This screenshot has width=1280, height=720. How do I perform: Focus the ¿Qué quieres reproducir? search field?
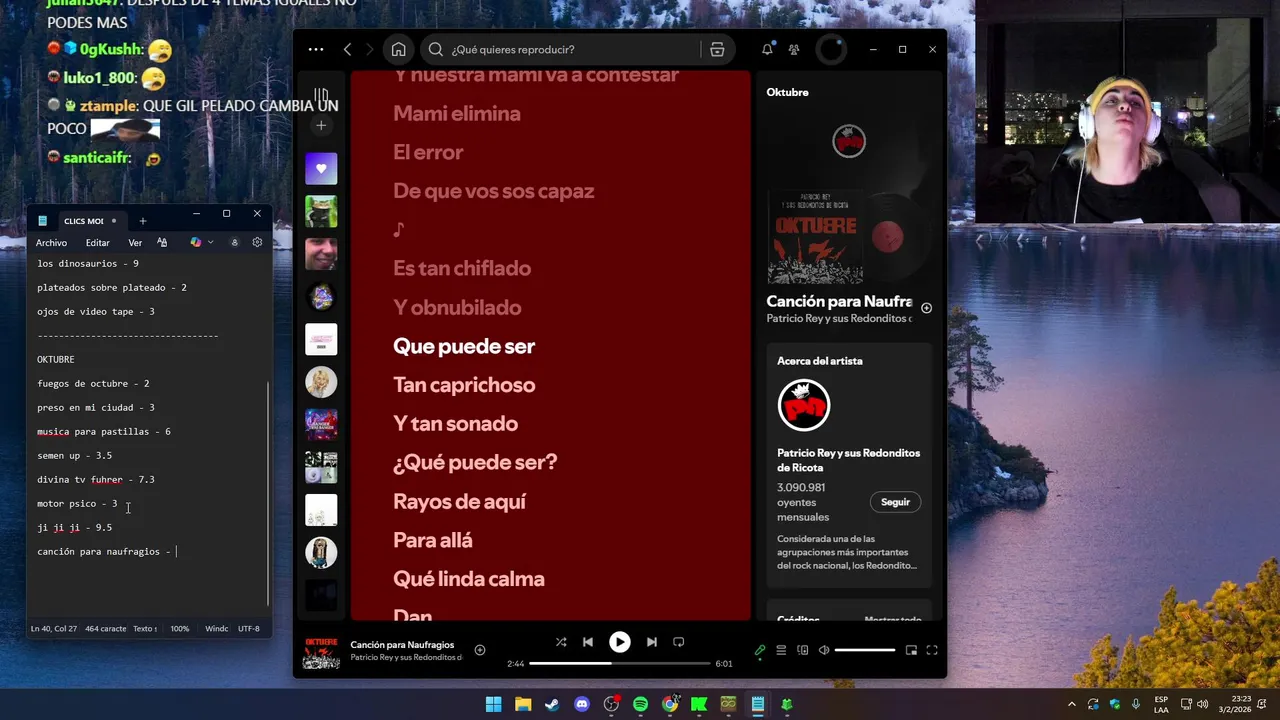click(560, 49)
